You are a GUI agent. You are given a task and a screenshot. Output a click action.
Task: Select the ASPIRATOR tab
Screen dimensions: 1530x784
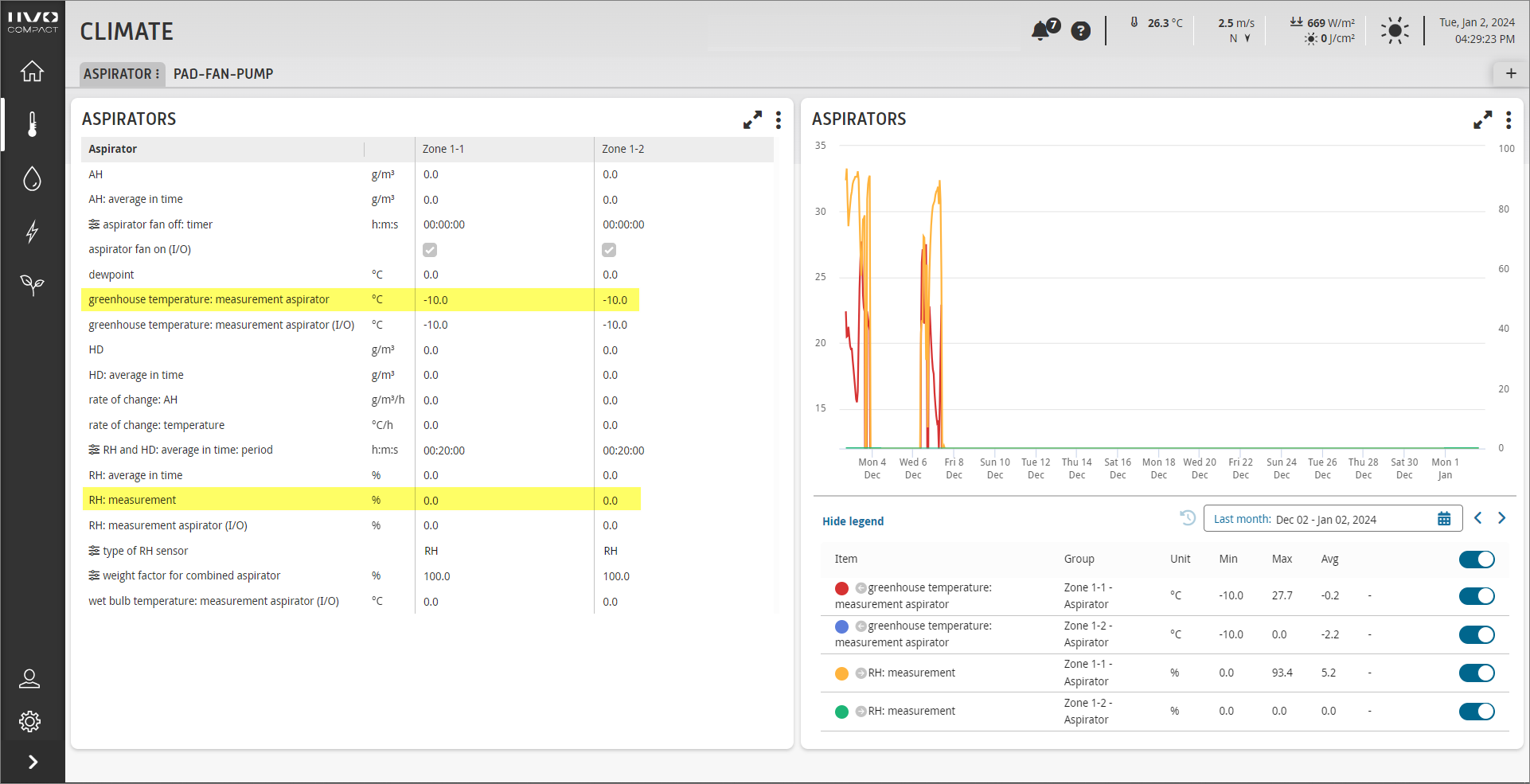click(117, 74)
